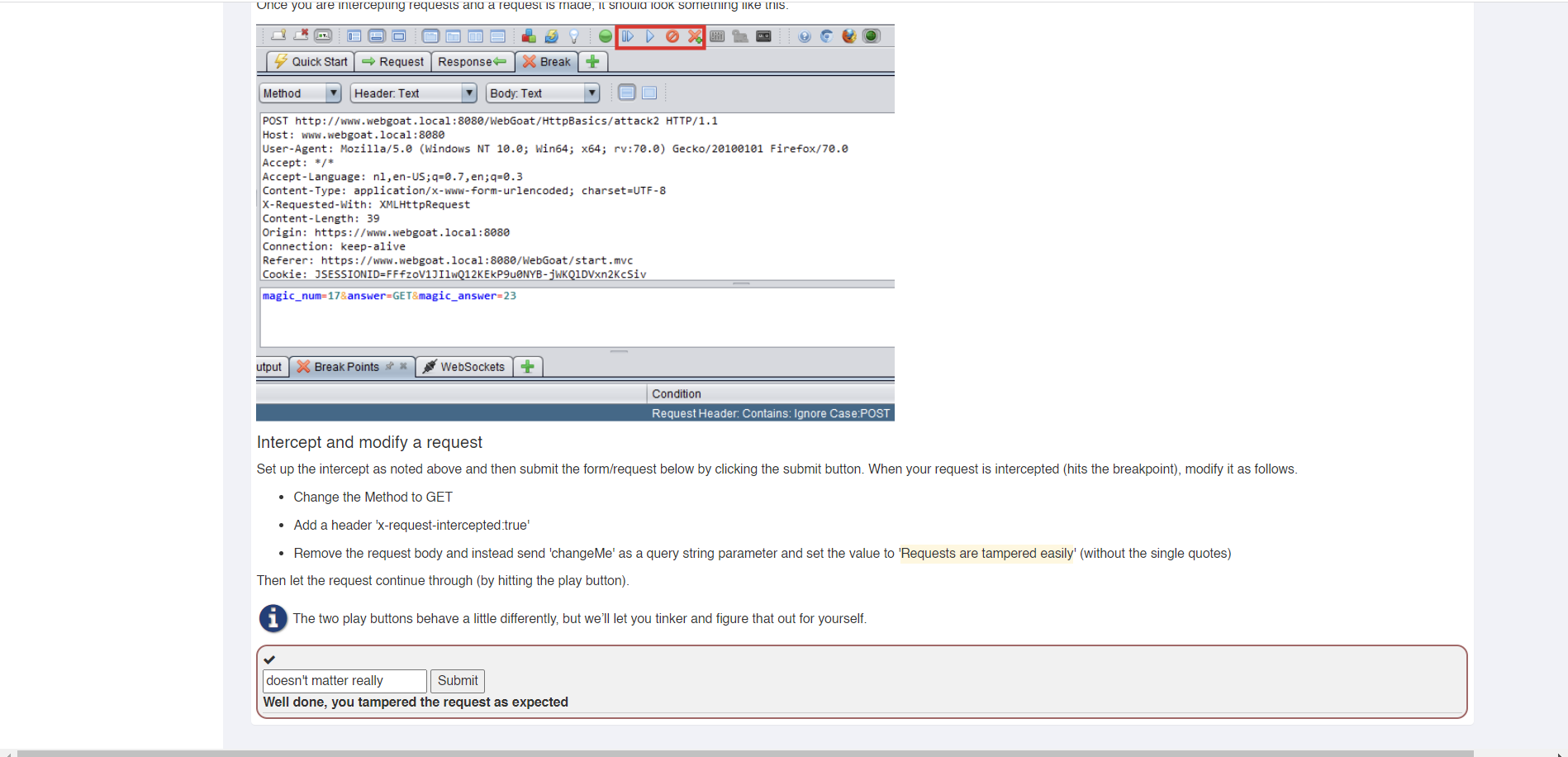The image size is (1568, 757).
Task: Click the Firefox browser launch icon
Action: [848, 36]
